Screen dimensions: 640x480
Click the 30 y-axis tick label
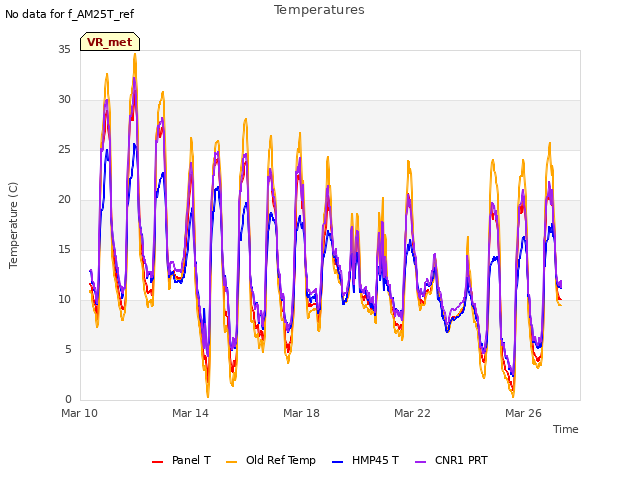pos(64,100)
